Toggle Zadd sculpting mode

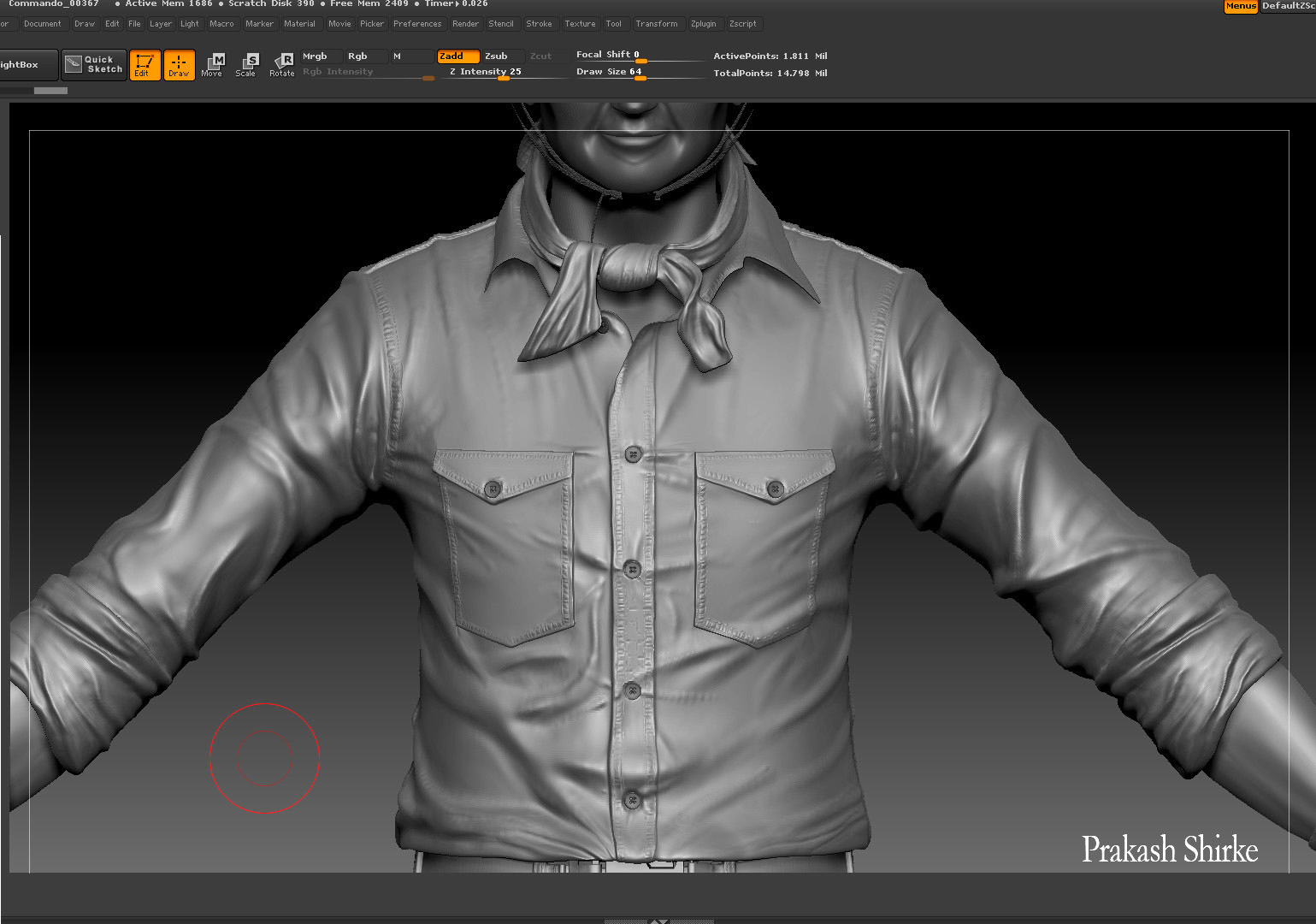[457, 56]
